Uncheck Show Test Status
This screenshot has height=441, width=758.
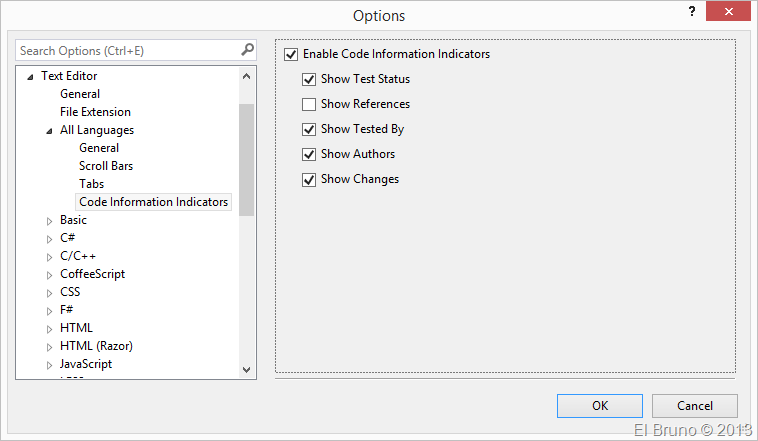pos(309,79)
